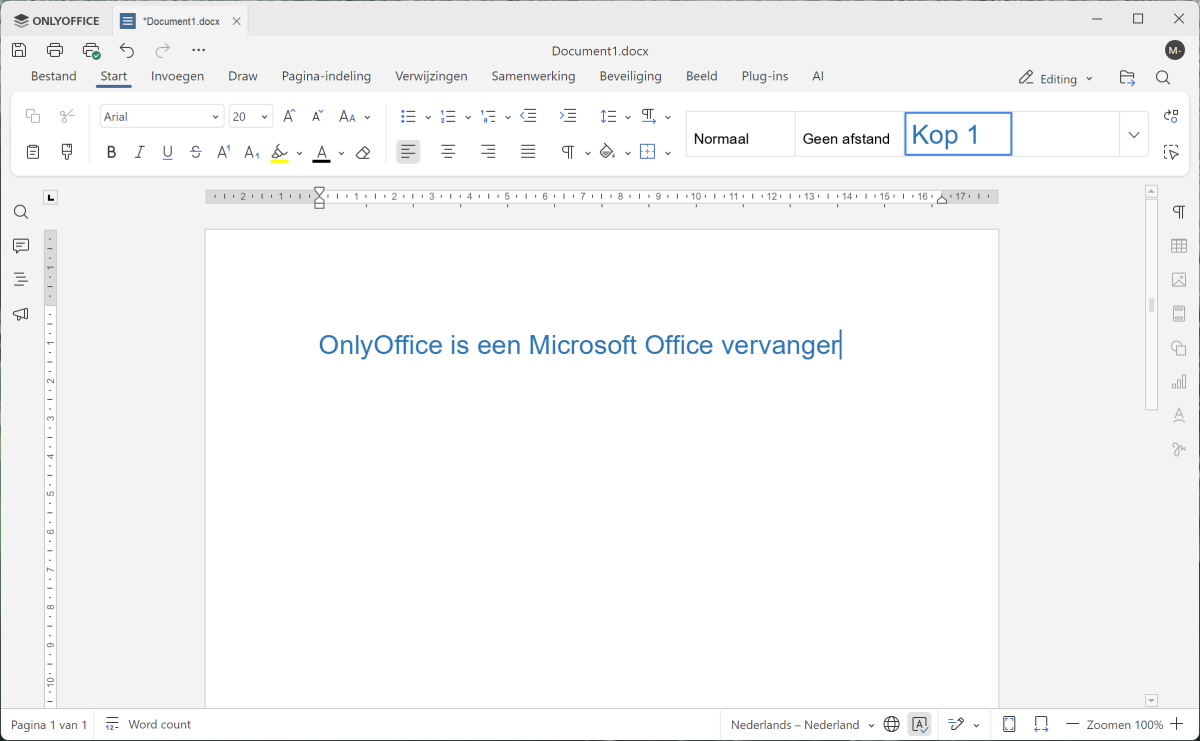Apply the Geen afstand style
The image size is (1200, 741).
[x=846, y=139]
